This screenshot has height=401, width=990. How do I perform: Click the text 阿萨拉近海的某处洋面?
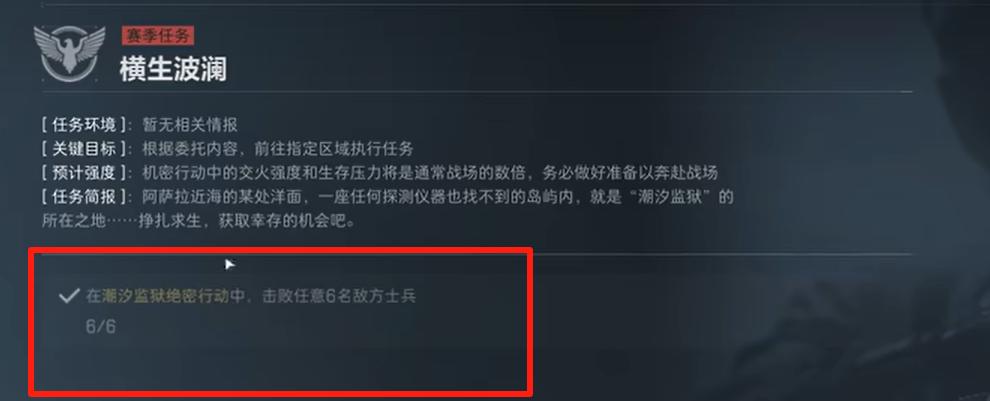222,197
